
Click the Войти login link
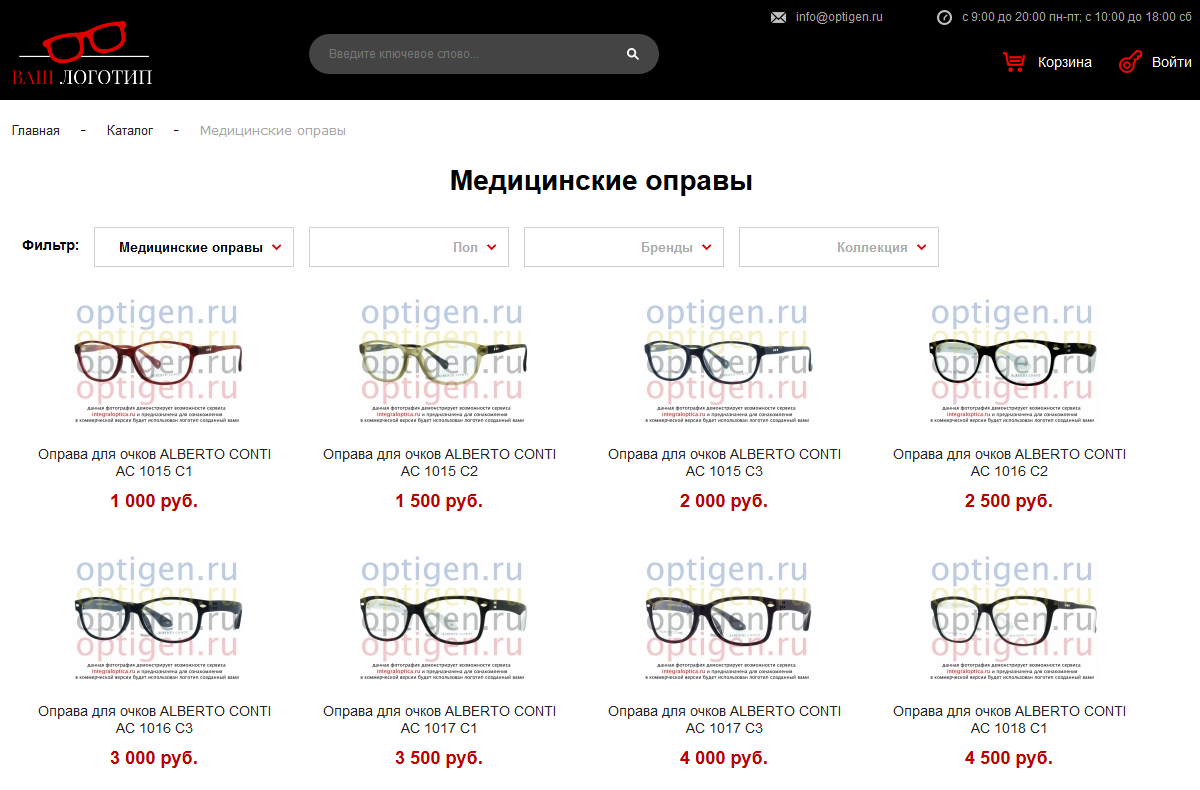click(1171, 62)
